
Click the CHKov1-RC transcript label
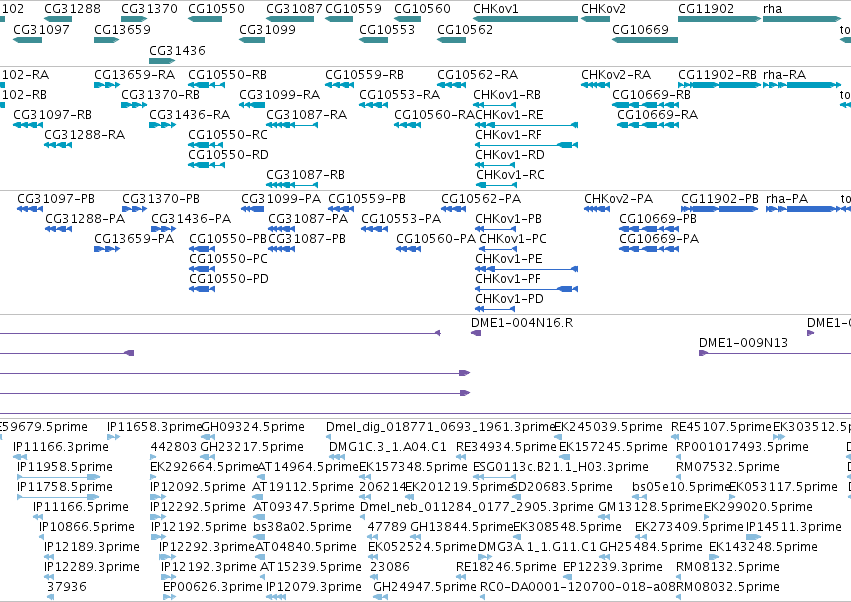510,175
